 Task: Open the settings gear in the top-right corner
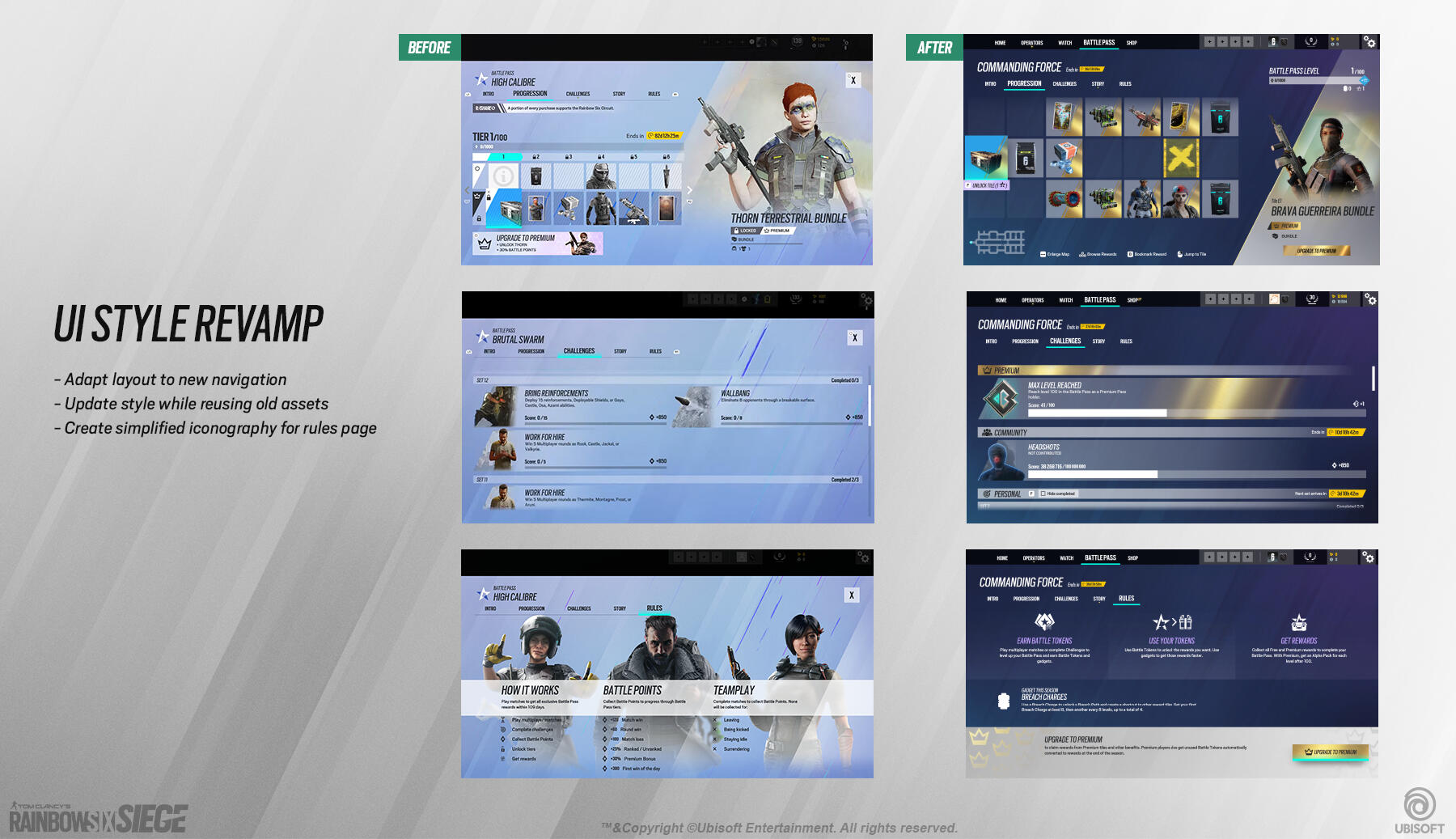1368,41
